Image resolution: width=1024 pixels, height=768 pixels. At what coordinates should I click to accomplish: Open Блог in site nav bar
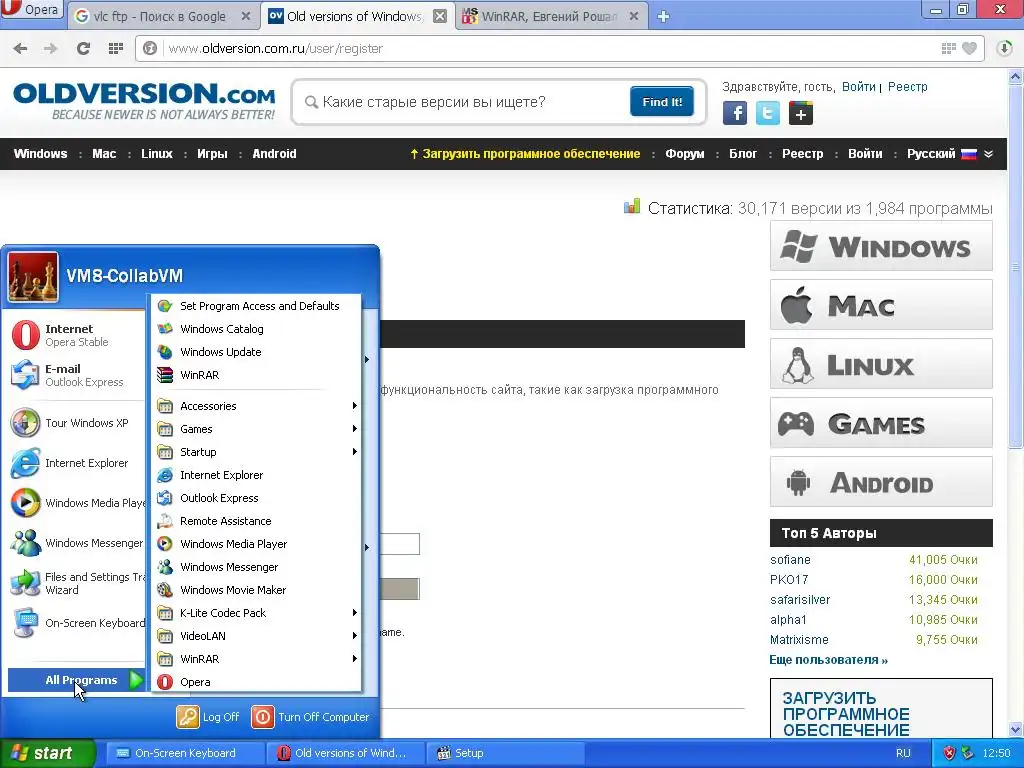(743, 154)
